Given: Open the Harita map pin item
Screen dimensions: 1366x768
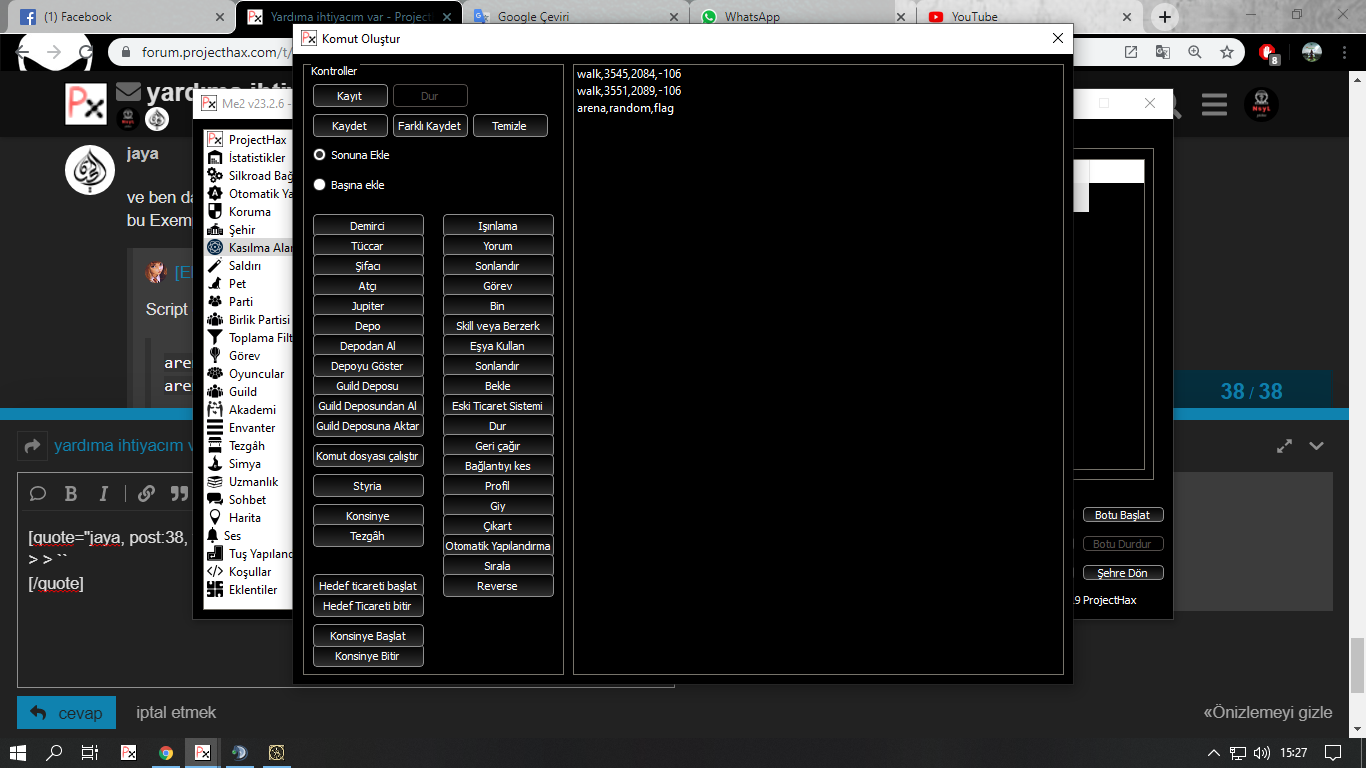Looking at the screenshot, I should tap(244, 517).
